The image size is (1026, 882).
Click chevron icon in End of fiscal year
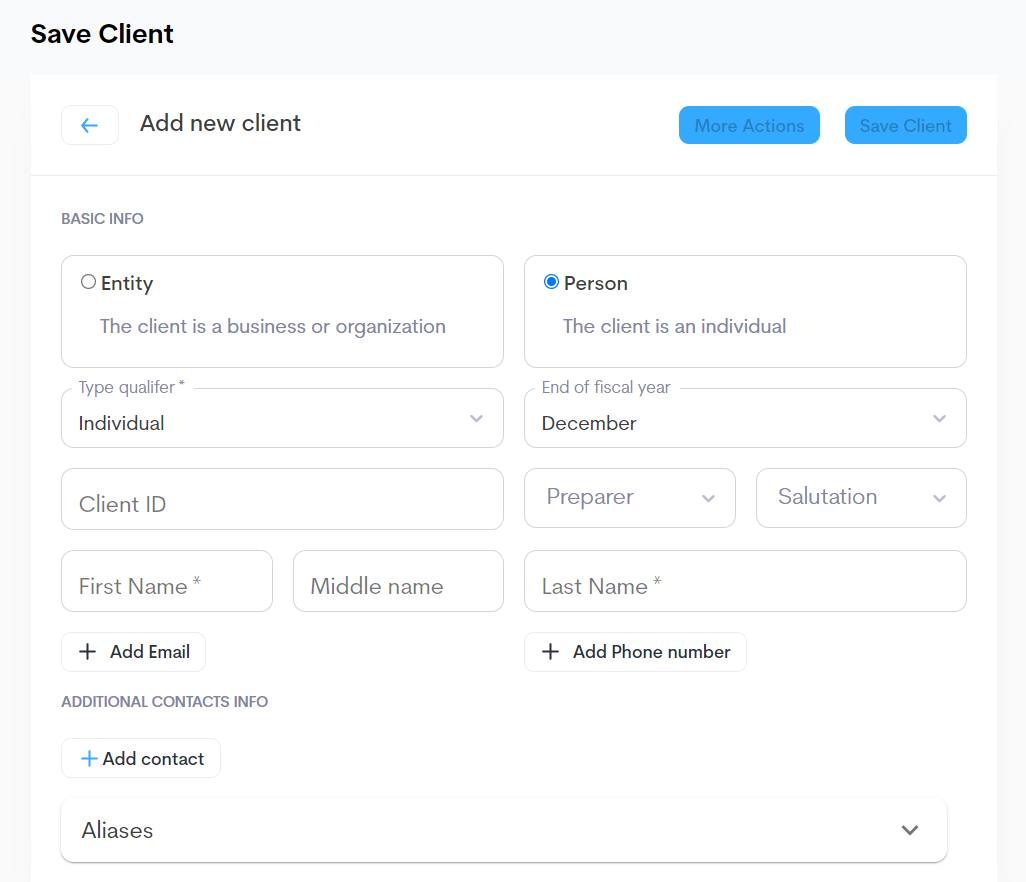pyautogui.click(x=939, y=419)
